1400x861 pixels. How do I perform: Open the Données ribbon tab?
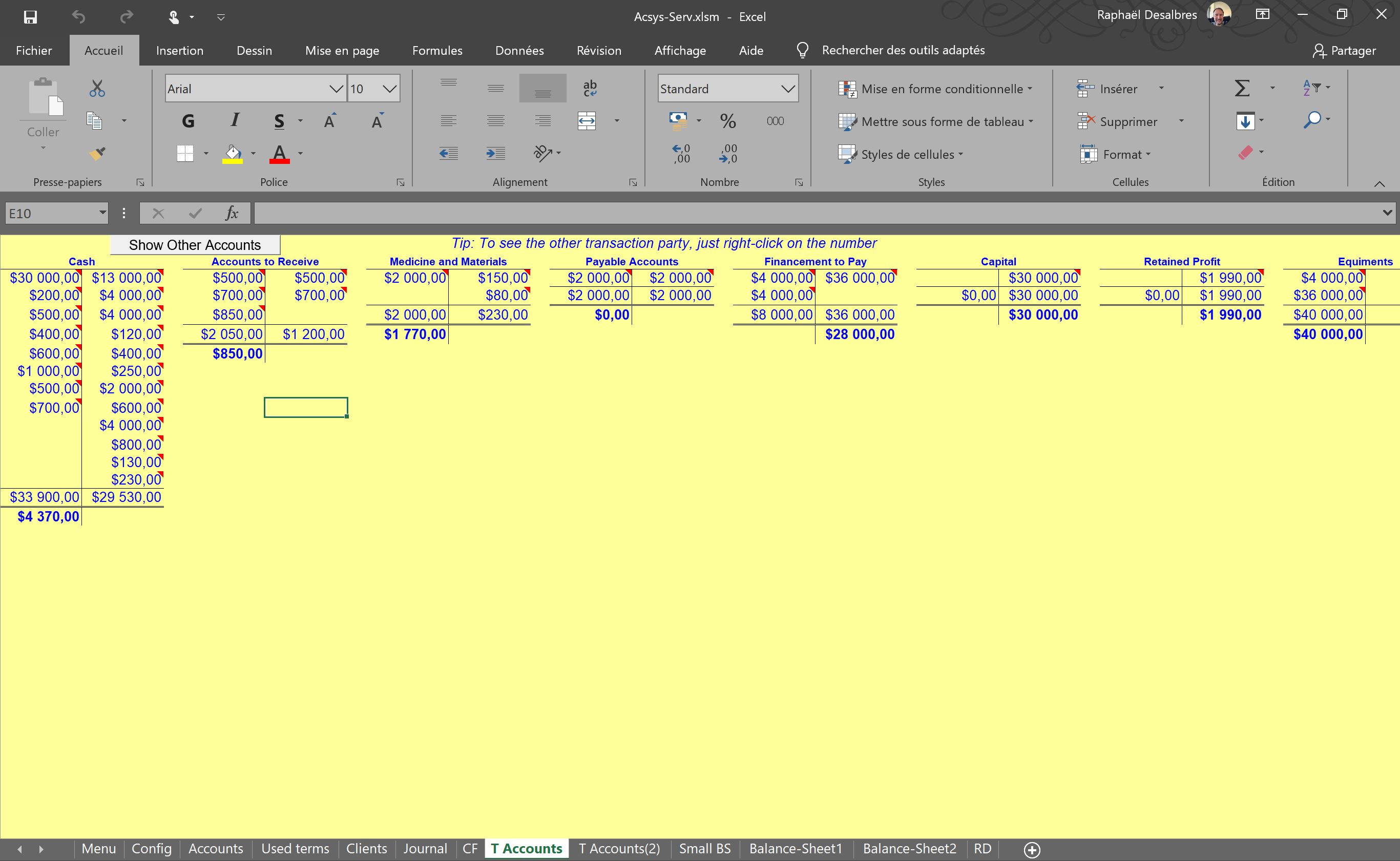[x=519, y=51]
